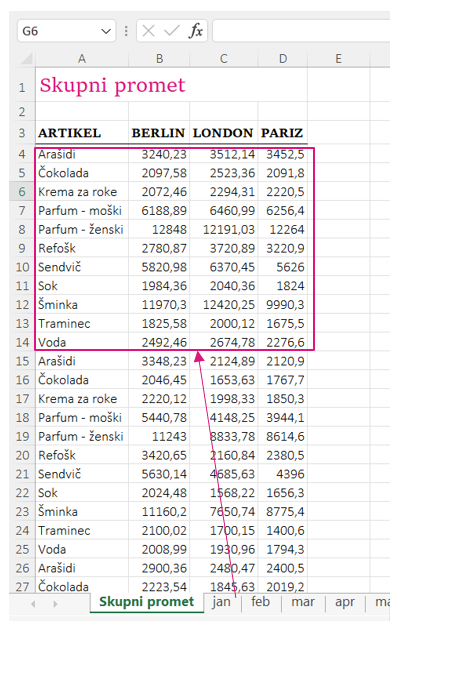Click Berlin value 2900,36 in row 26
Viewport: 453px width, 673px height.
tap(159, 568)
